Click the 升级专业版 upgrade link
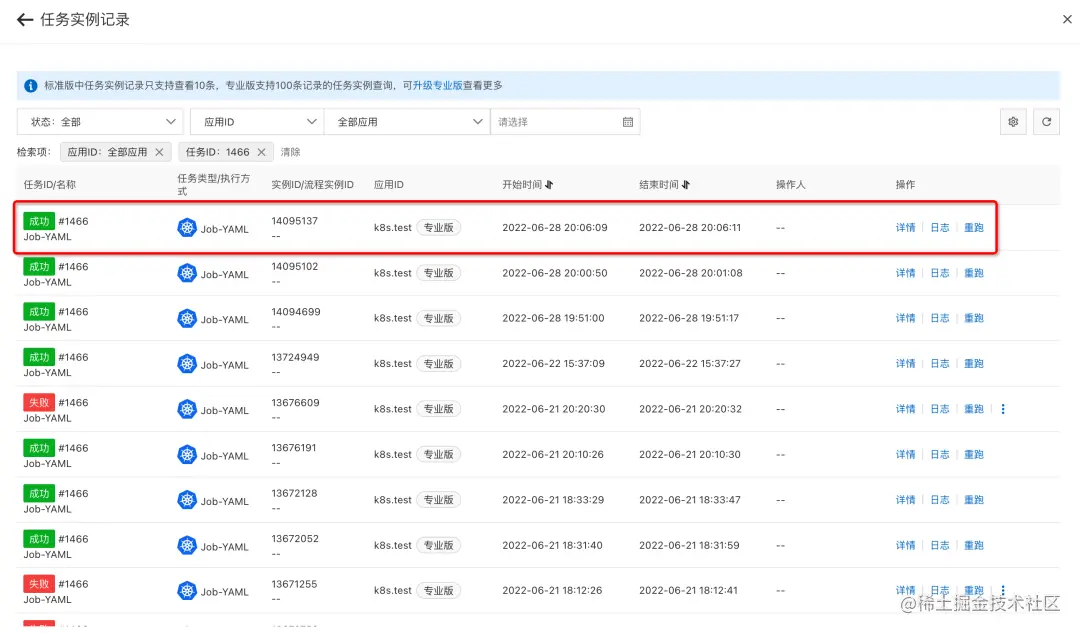 [437, 85]
